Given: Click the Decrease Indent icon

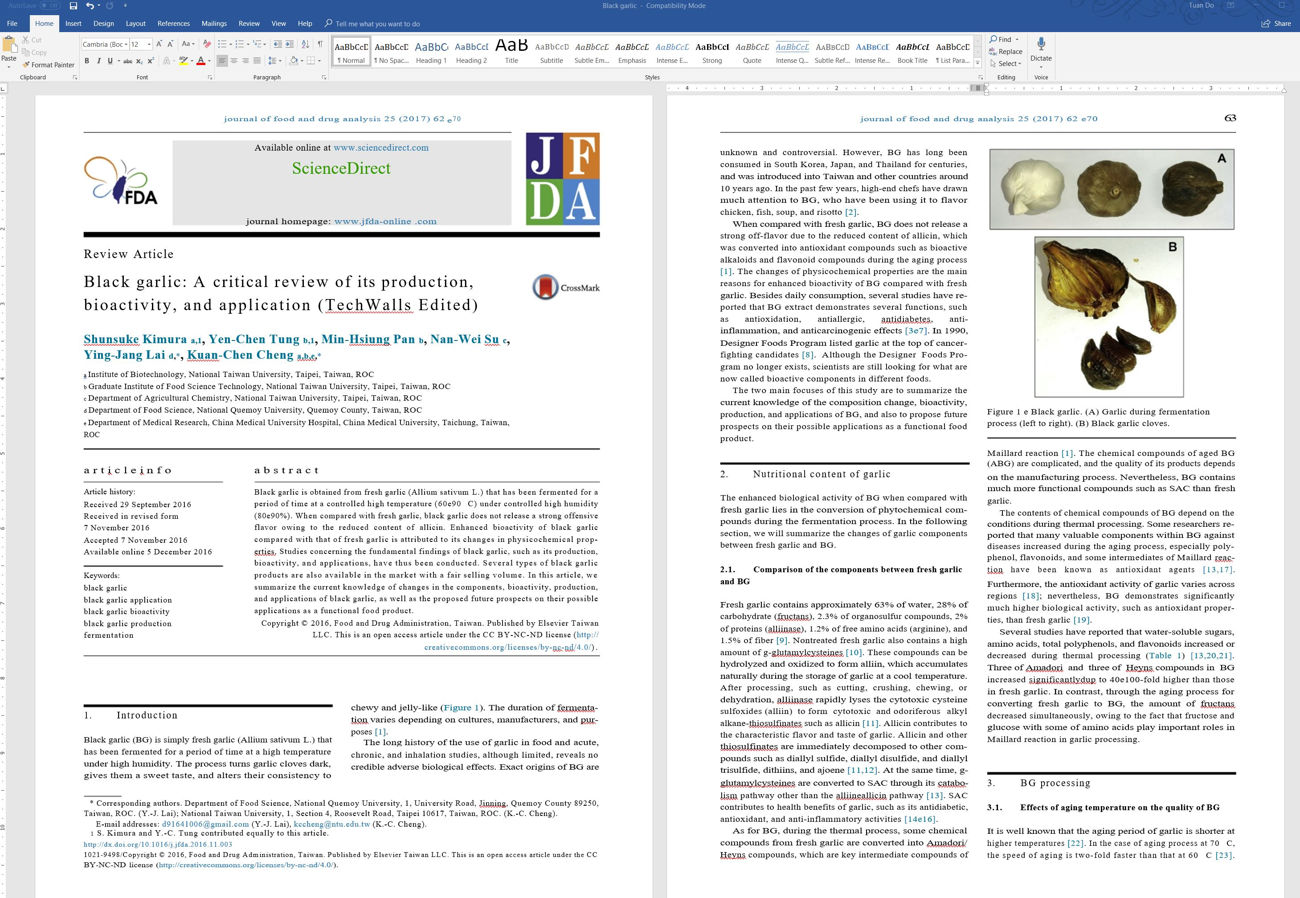Looking at the screenshot, I should 277,44.
